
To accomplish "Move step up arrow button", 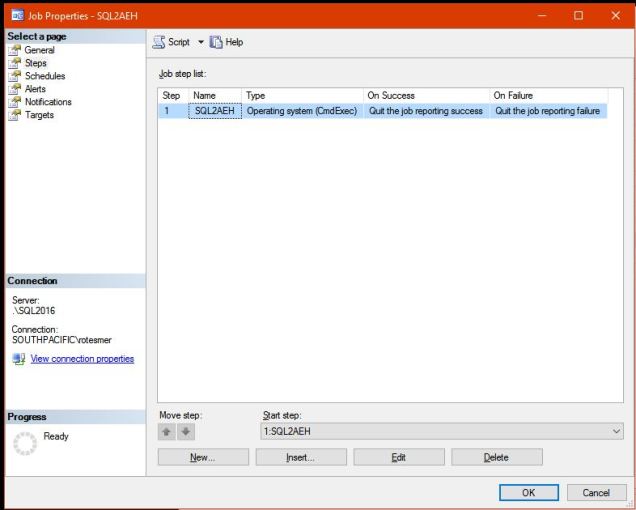I will click(166, 432).
